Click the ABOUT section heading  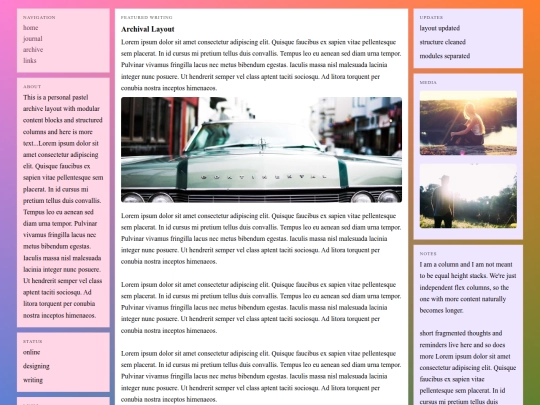[x=32, y=86]
